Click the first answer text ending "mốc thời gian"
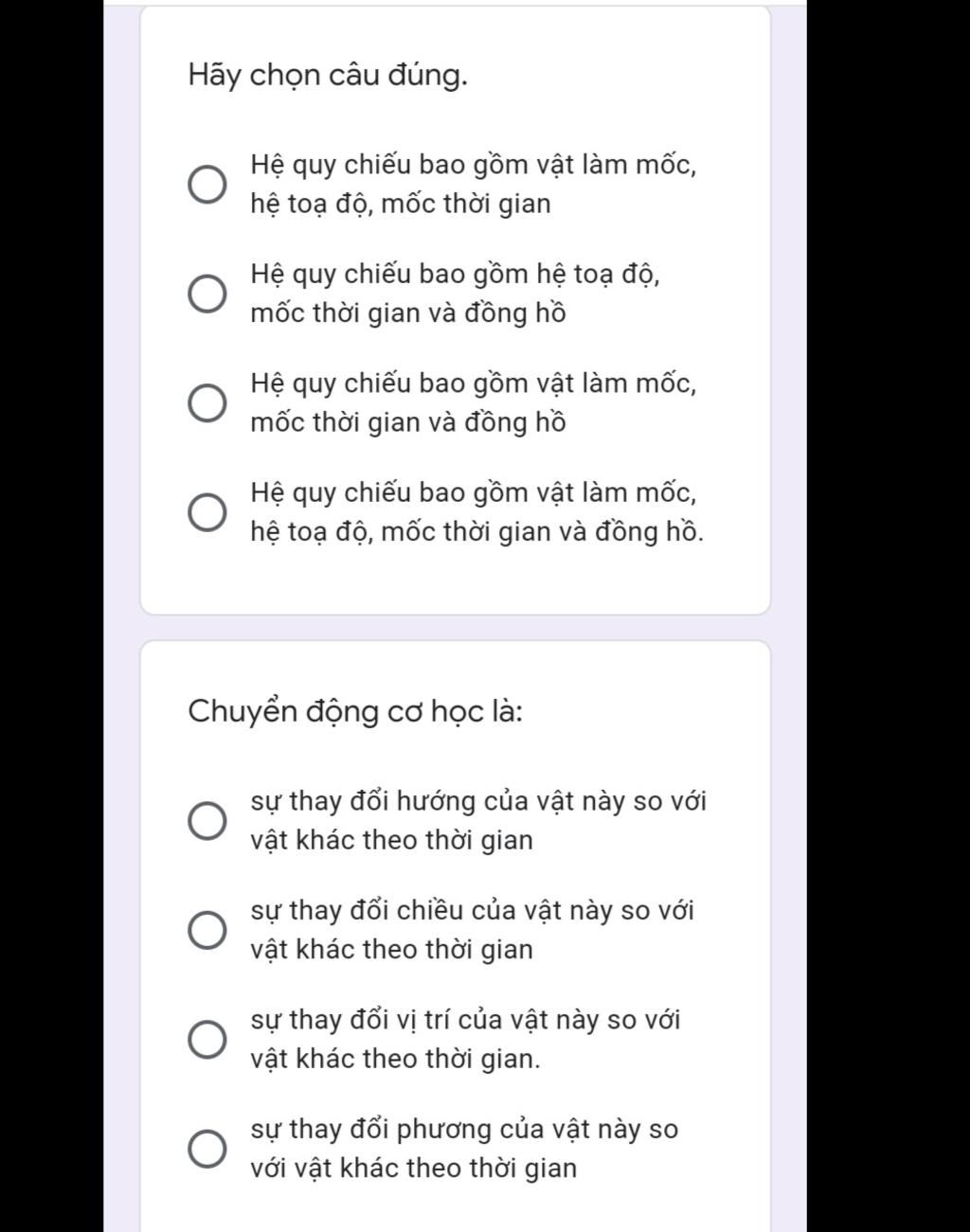The image size is (970, 1232). pos(473,184)
